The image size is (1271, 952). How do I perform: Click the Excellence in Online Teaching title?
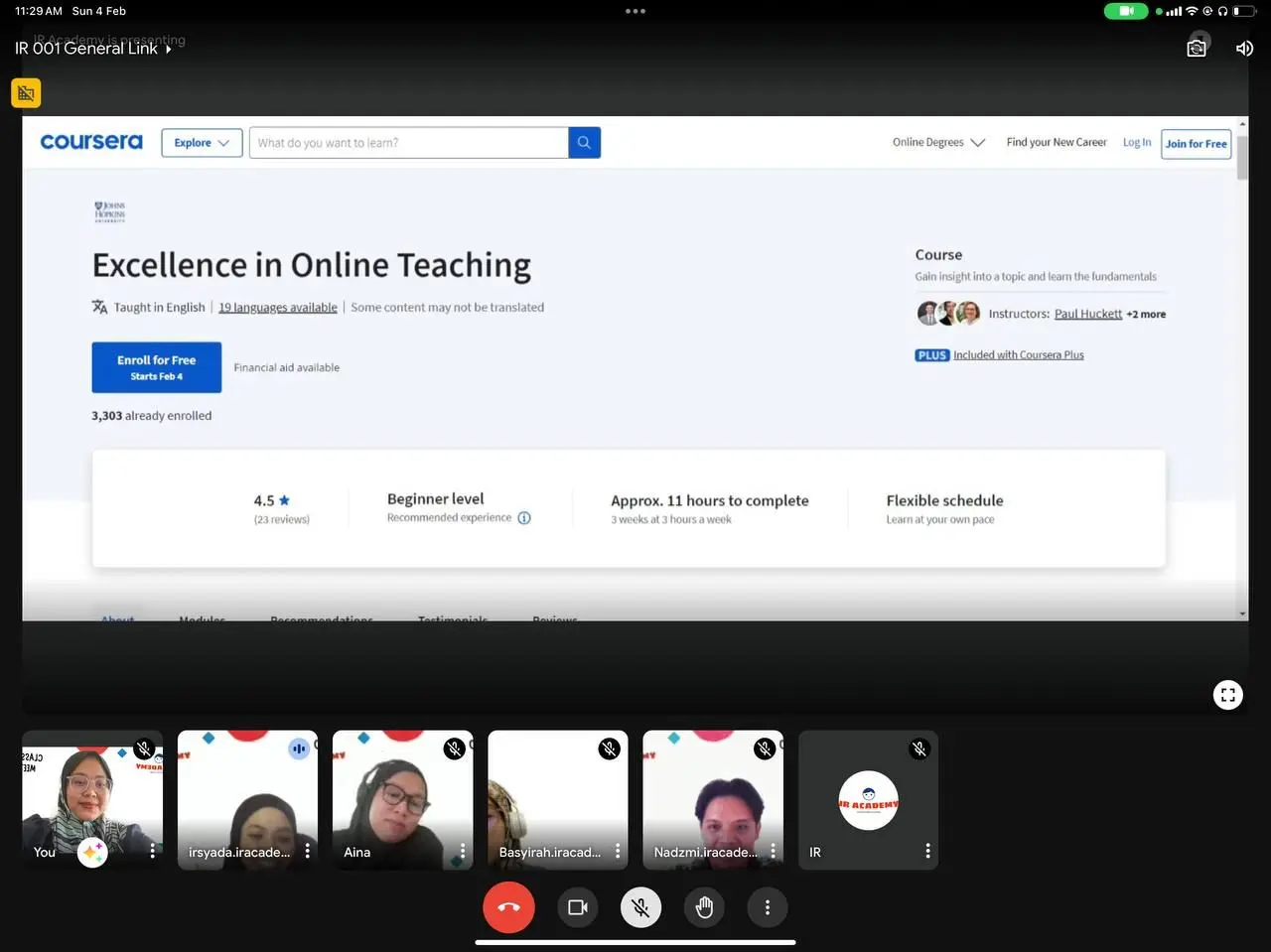pyautogui.click(x=312, y=265)
